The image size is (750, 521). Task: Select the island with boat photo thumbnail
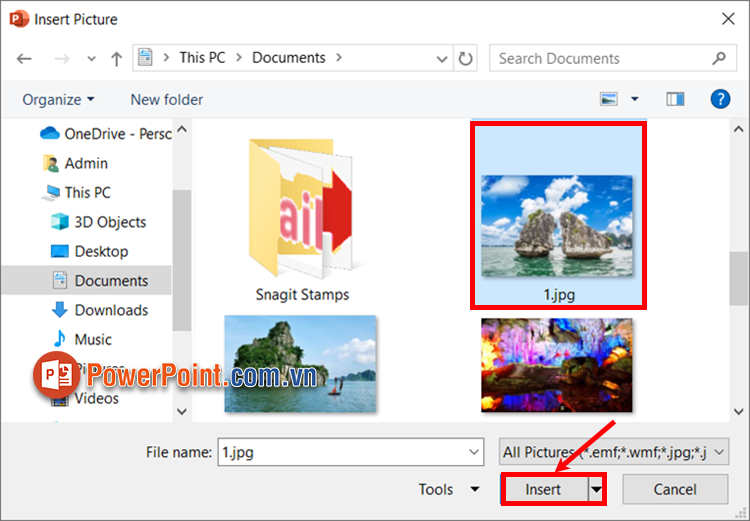tap(300, 364)
